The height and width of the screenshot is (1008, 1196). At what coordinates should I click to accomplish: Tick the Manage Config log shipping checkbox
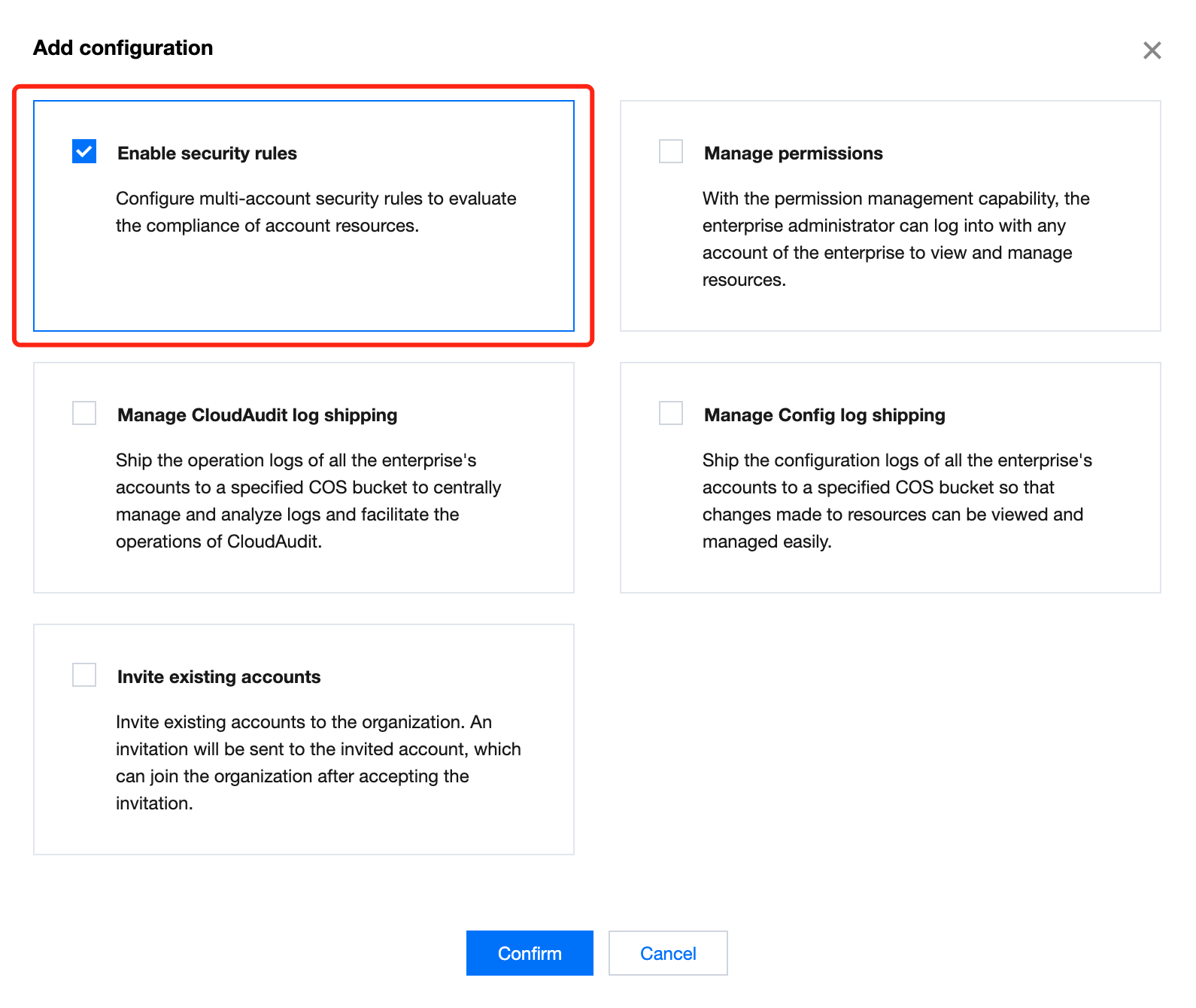[x=671, y=413]
